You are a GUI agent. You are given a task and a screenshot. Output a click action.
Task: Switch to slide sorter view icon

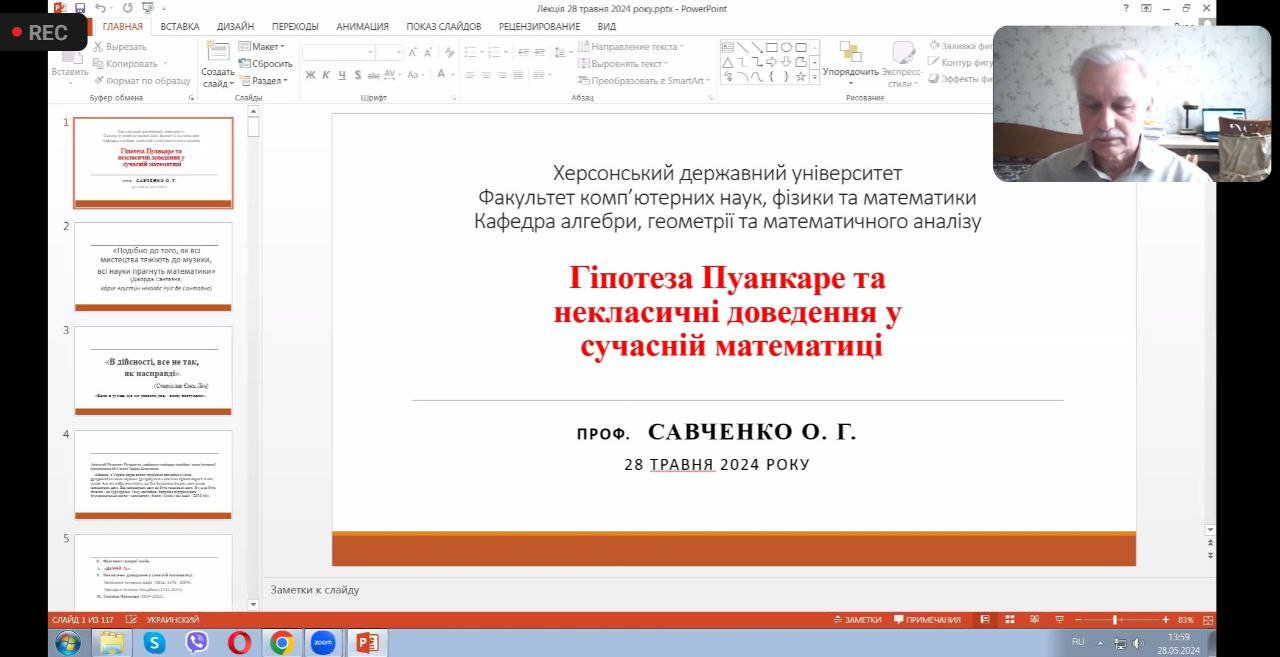pos(1009,620)
